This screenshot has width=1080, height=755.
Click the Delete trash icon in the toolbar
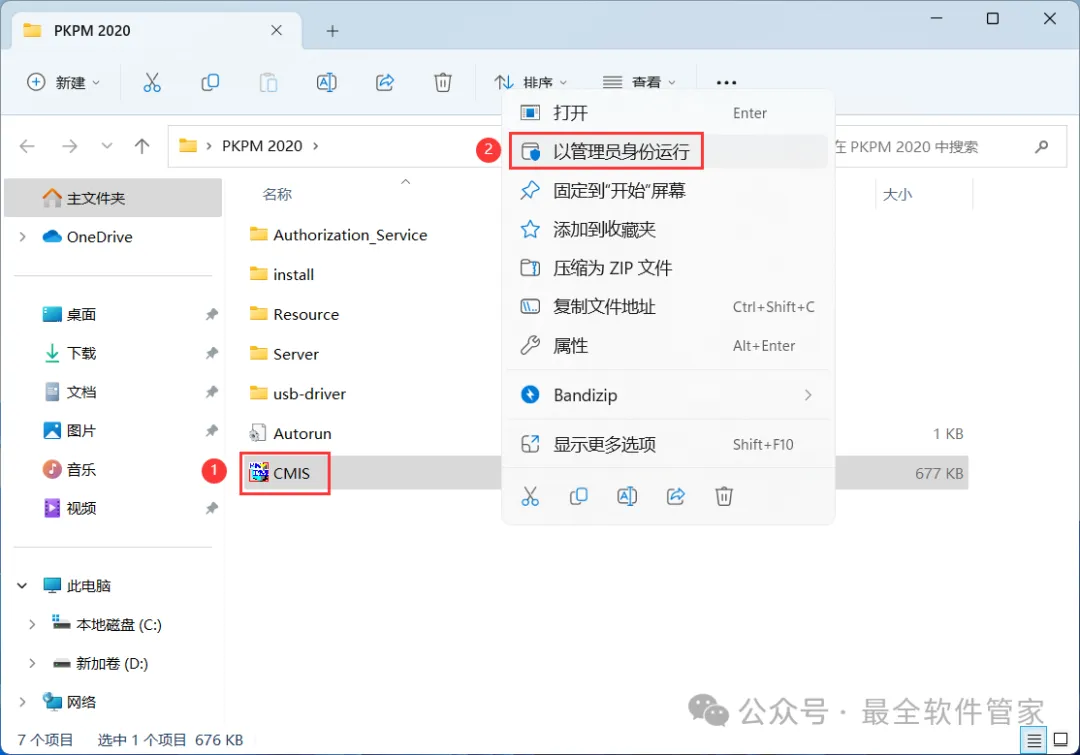click(x=443, y=83)
